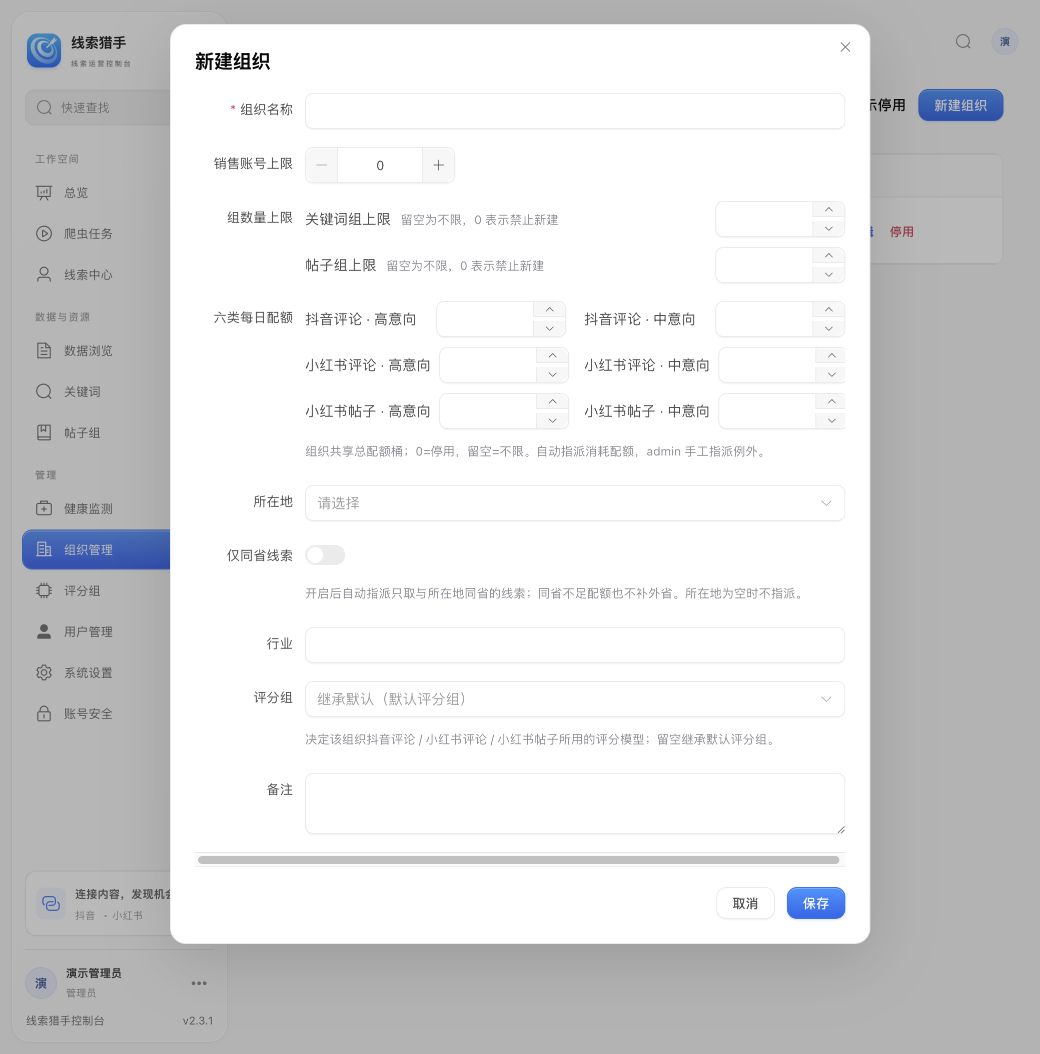Click the 快速查找 search box

click(98, 108)
